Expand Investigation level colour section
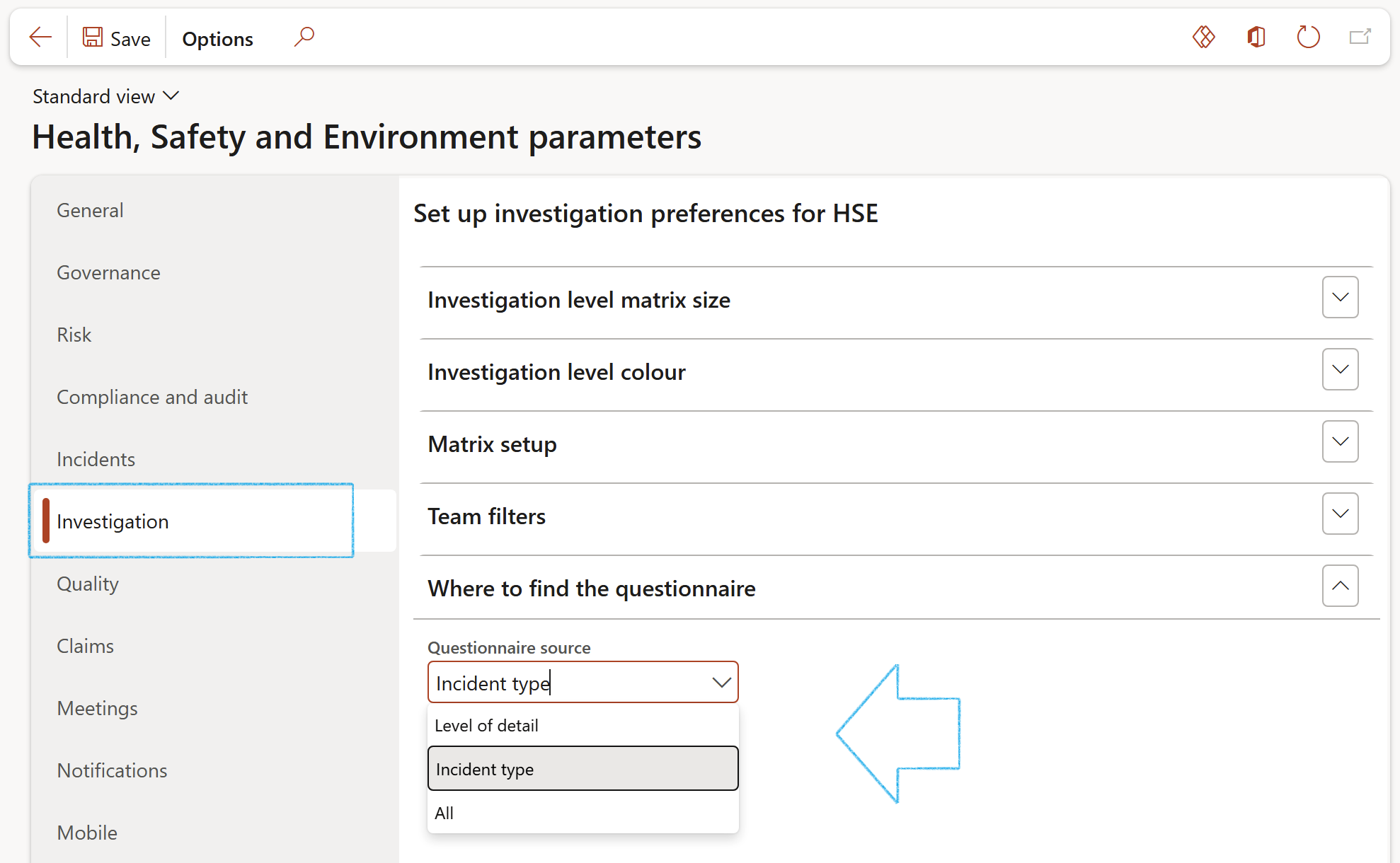The width and height of the screenshot is (1400, 863). (1340, 370)
